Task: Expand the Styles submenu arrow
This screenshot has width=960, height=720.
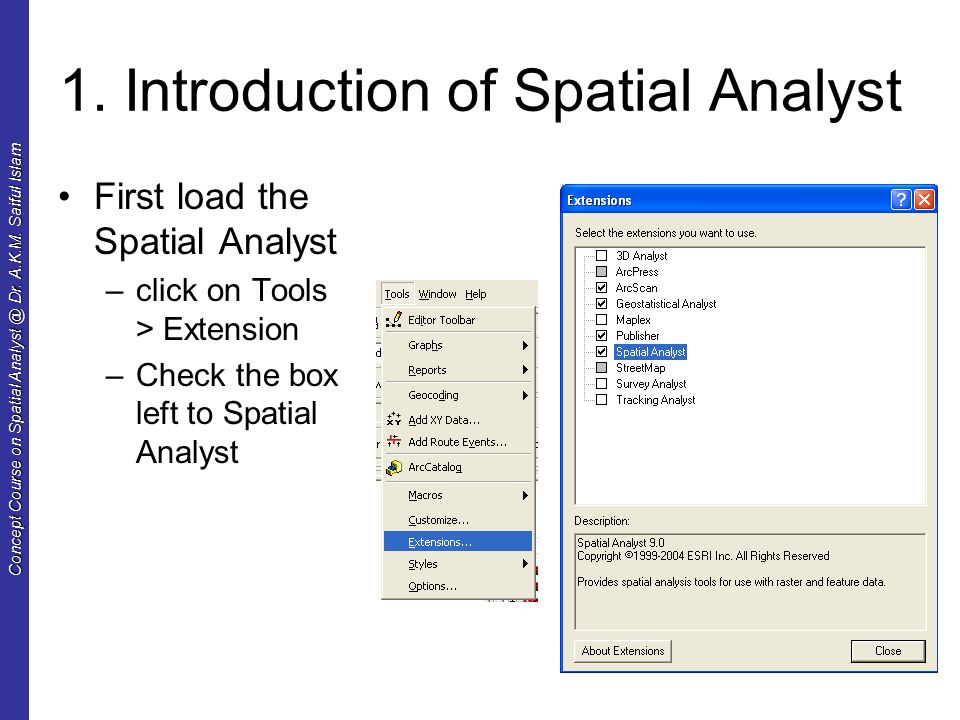Action: 525,564
